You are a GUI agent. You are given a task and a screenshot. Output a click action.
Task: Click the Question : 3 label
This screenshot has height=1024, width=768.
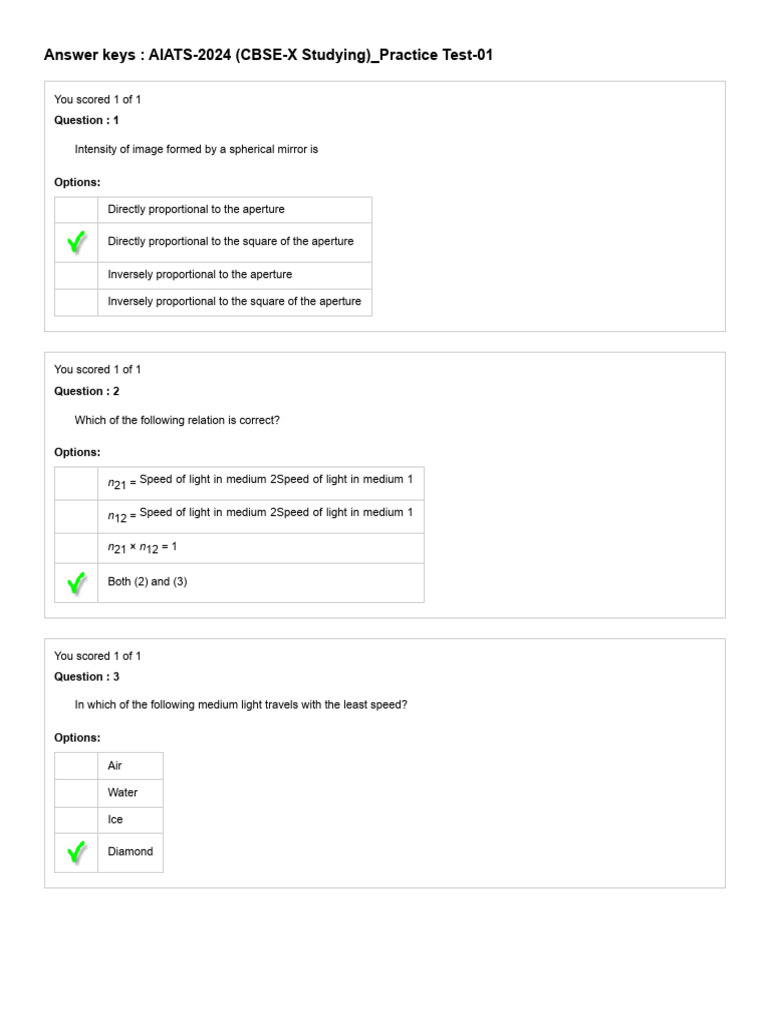click(86, 677)
